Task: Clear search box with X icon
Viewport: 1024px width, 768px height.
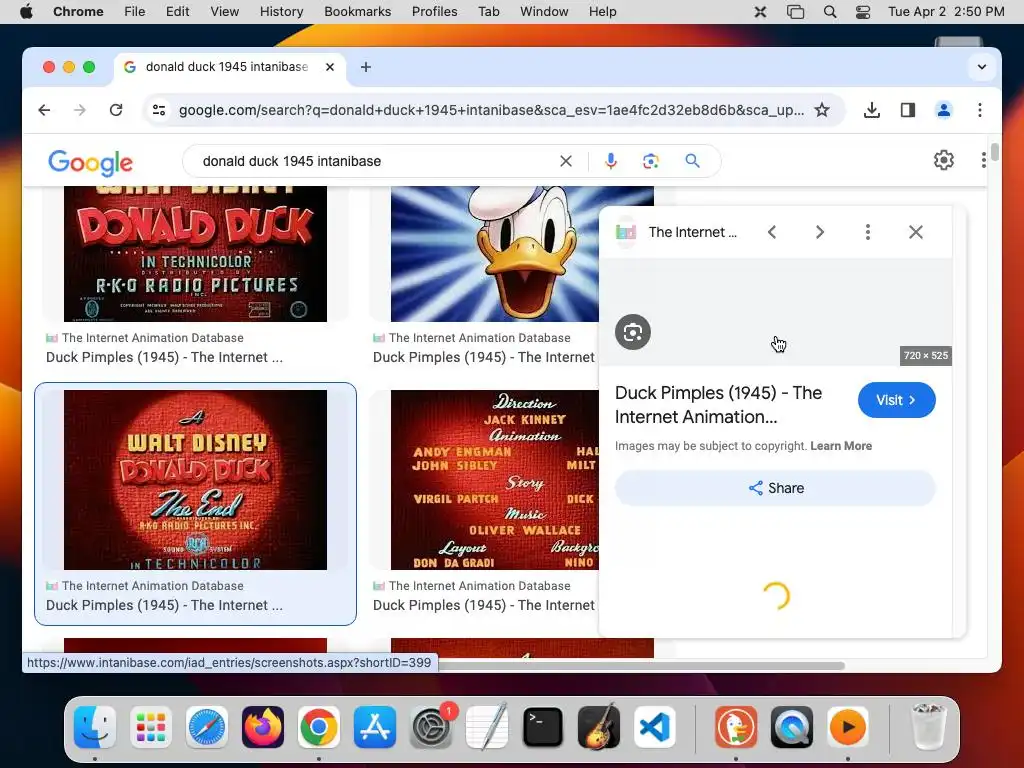Action: click(x=566, y=161)
